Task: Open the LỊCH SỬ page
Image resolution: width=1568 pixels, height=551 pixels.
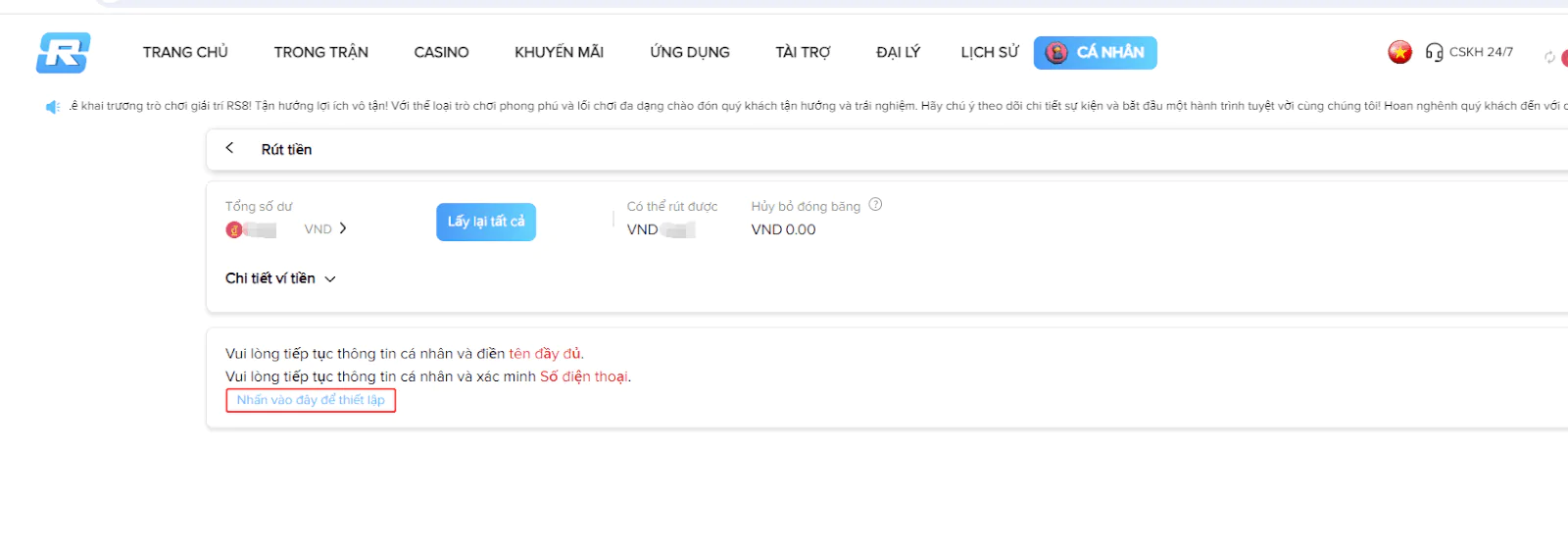Action: (x=989, y=52)
